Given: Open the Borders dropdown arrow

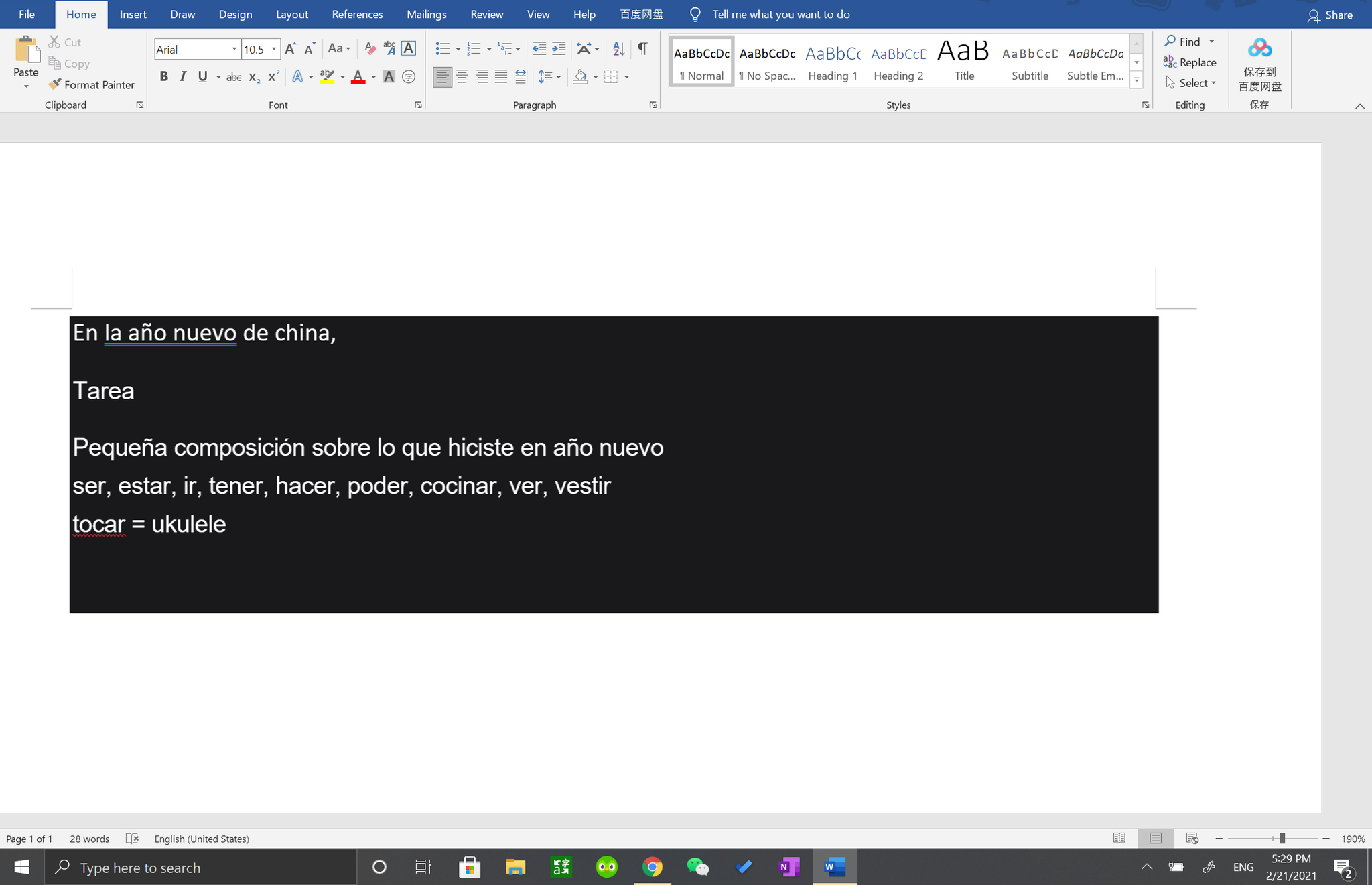Looking at the screenshot, I should click(x=627, y=77).
